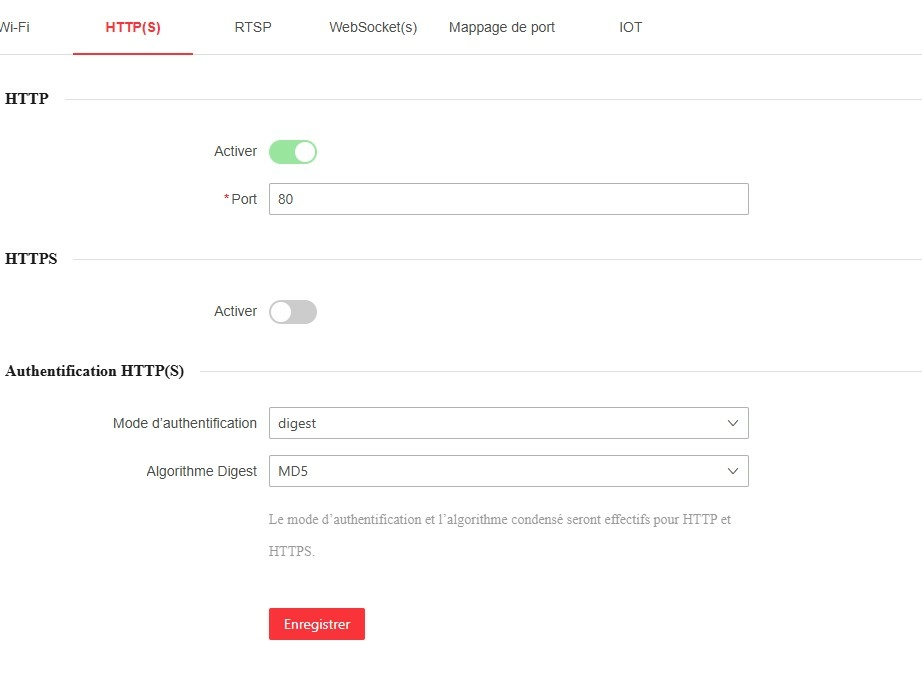Click the HTTPS section heading

(x=31, y=259)
